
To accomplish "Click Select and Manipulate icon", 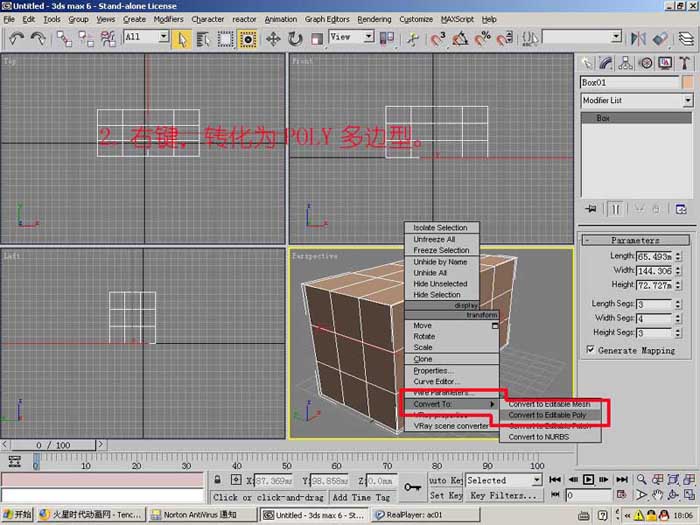I will [x=413, y=39].
